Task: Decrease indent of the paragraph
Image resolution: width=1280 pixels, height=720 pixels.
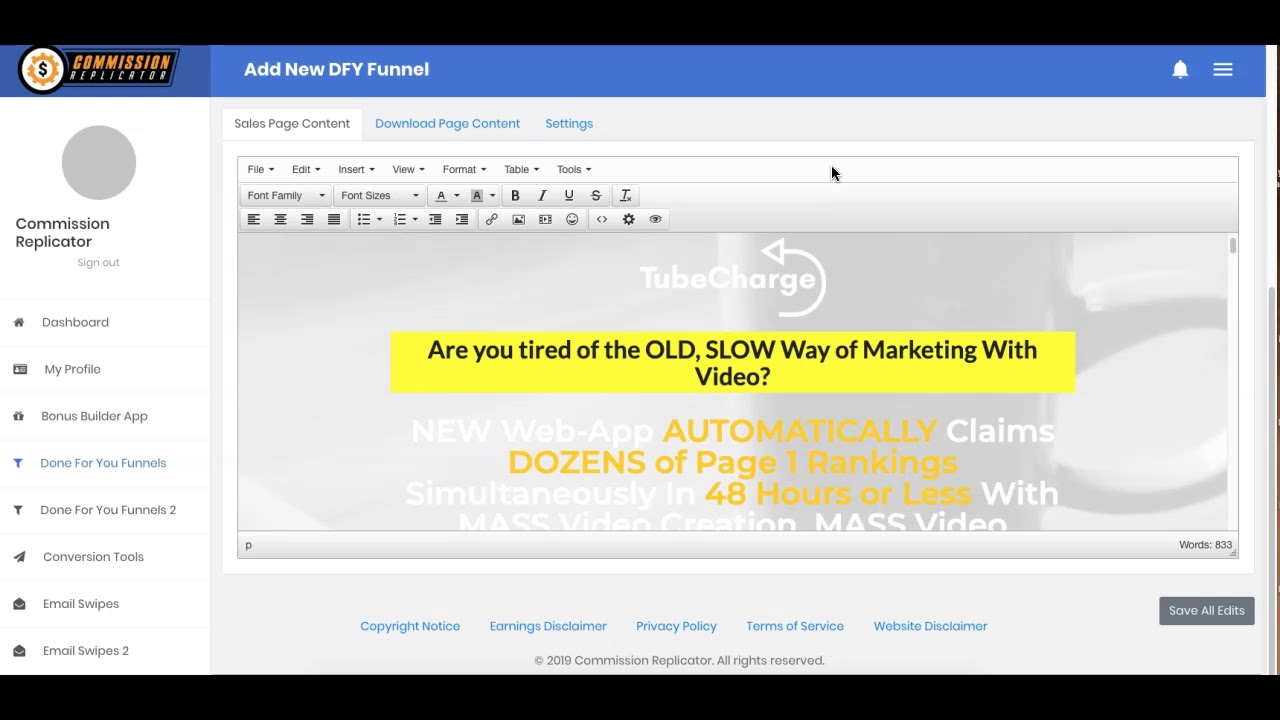Action: point(435,219)
